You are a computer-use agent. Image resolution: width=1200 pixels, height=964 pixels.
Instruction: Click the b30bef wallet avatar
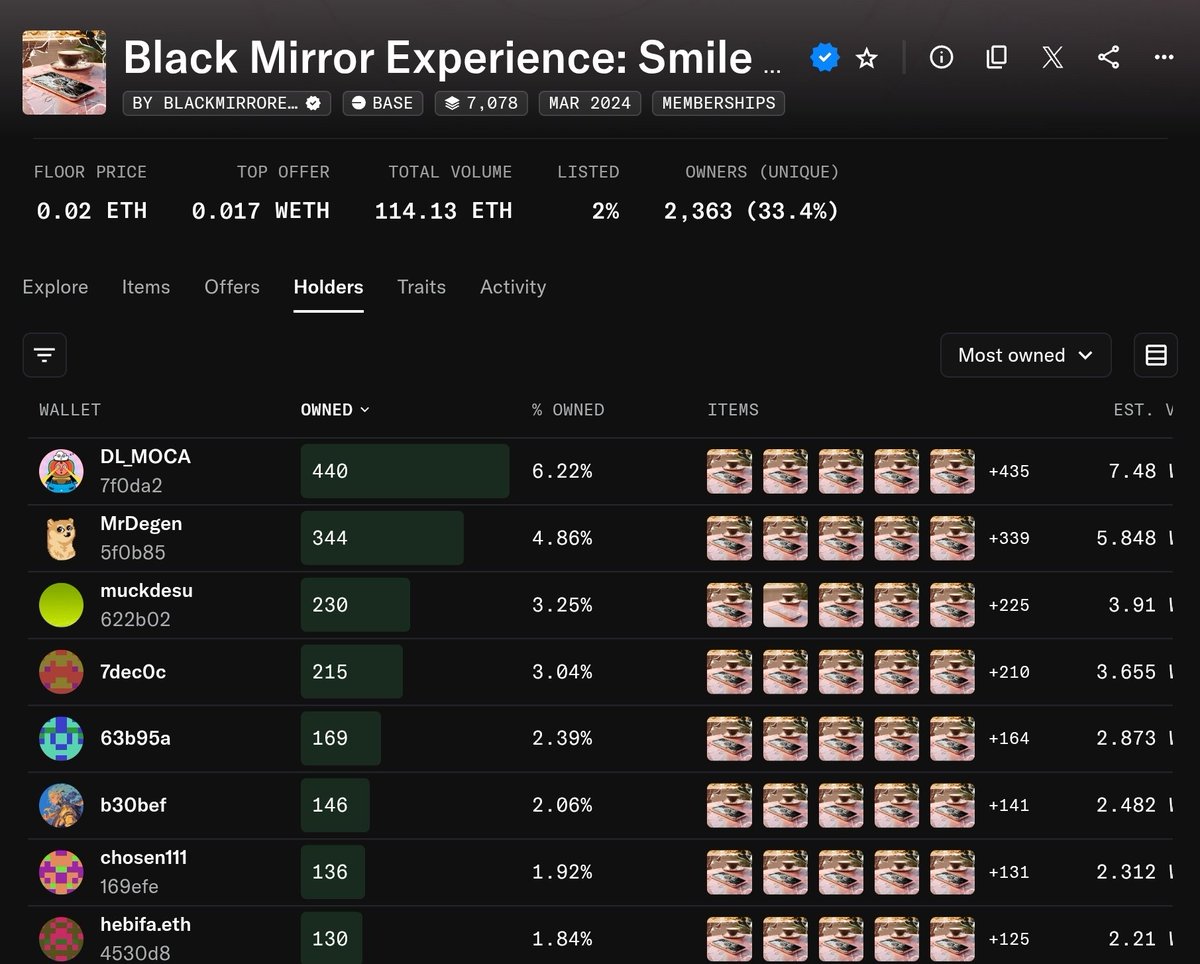click(61, 805)
